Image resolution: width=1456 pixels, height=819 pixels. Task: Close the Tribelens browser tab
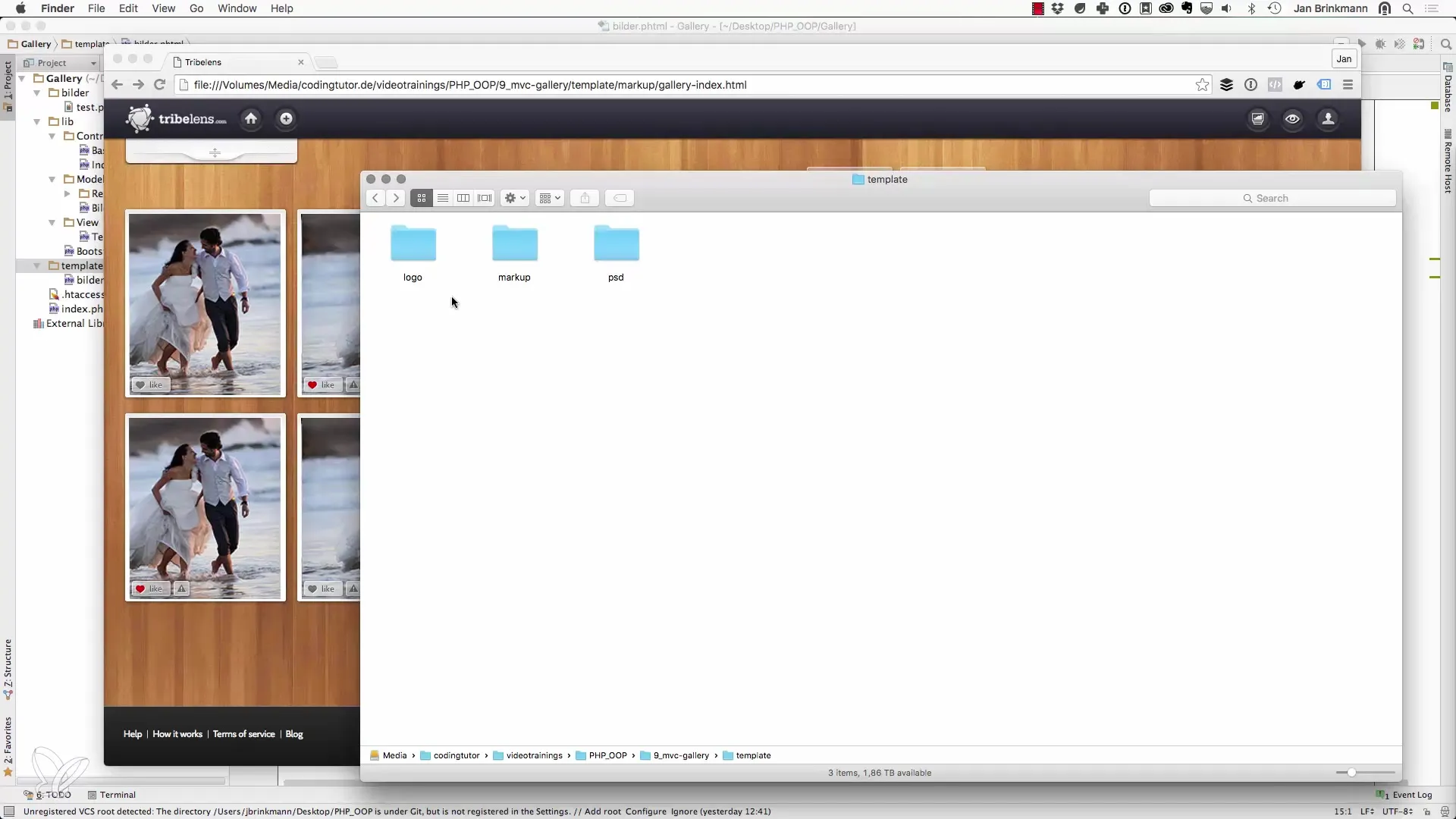301,62
